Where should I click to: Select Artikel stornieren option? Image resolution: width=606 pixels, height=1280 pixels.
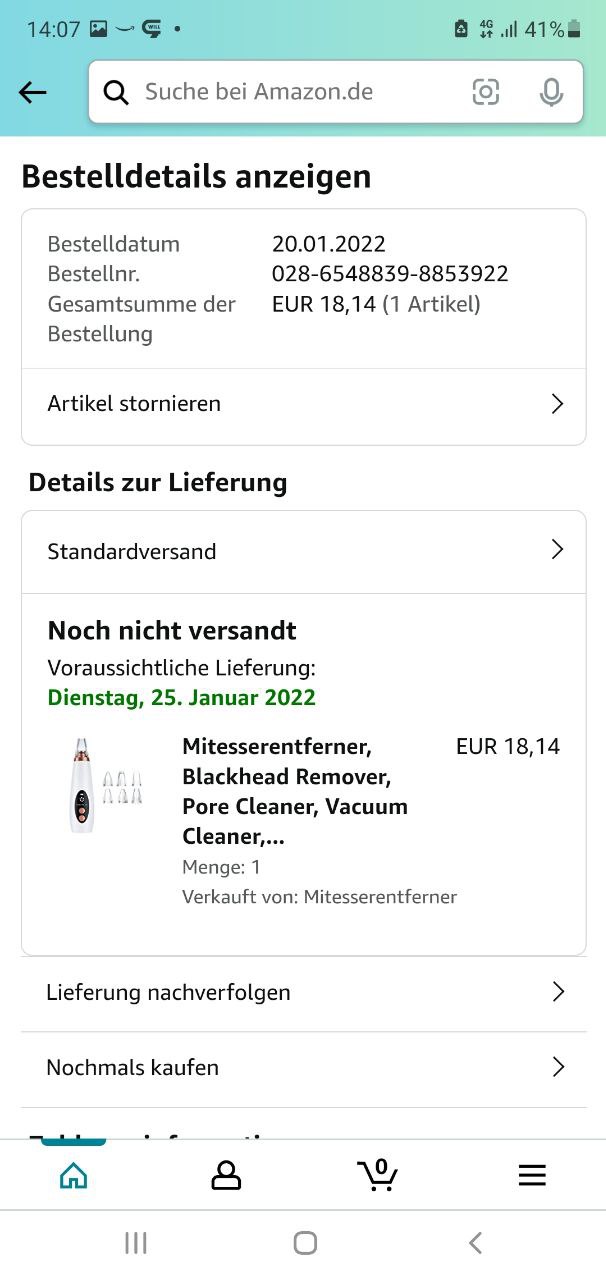pos(135,404)
